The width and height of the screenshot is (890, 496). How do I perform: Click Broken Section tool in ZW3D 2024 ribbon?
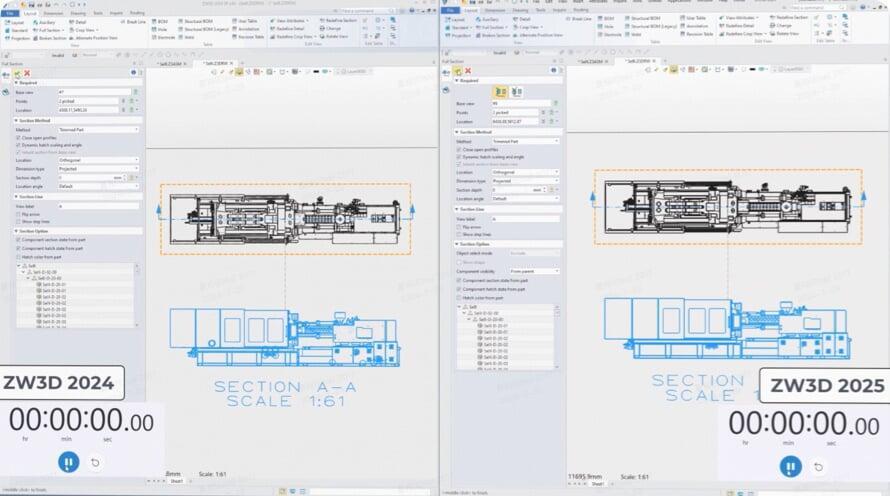click(49, 38)
